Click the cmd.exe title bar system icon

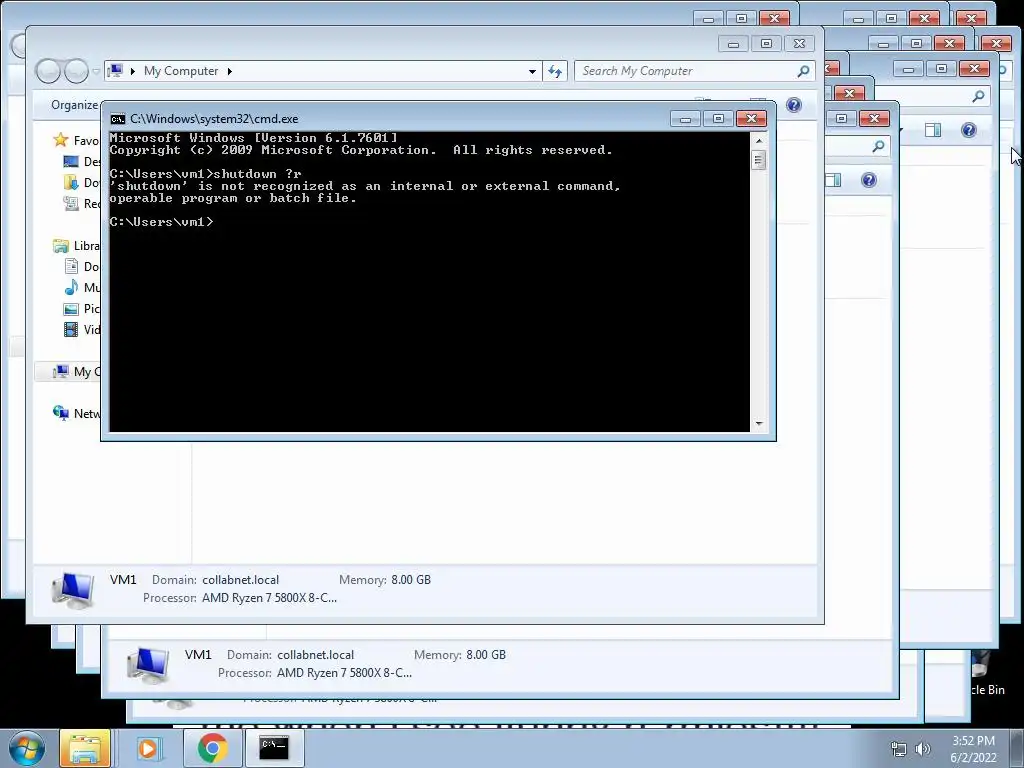tap(118, 119)
